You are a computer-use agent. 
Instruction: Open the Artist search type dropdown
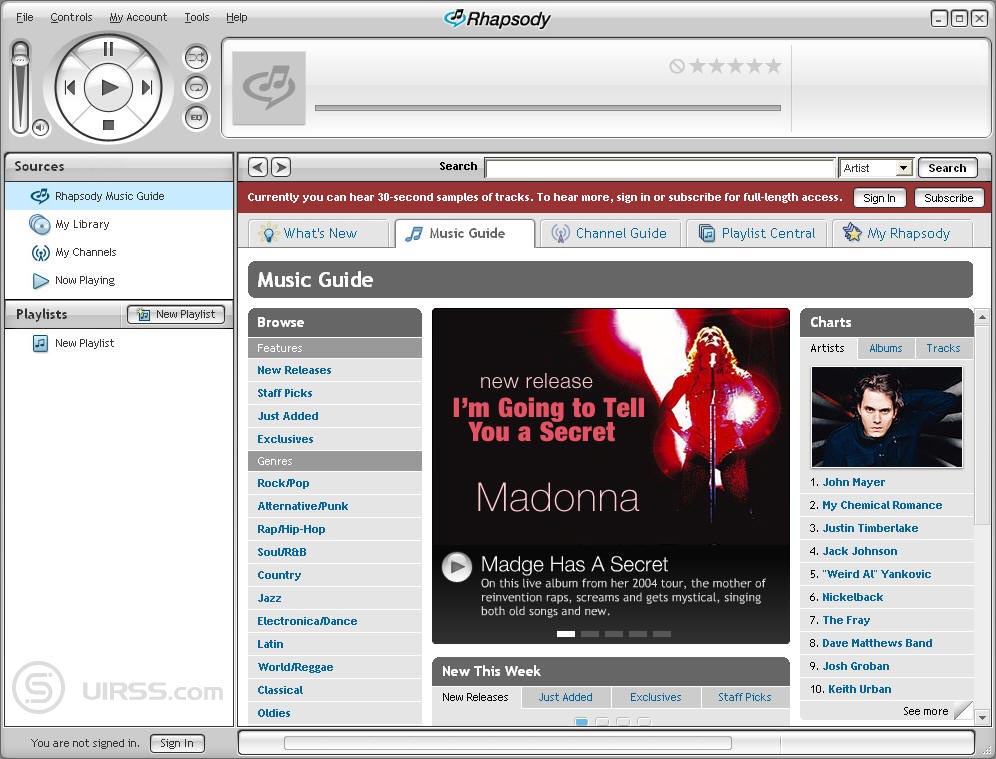pyautogui.click(x=876, y=168)
